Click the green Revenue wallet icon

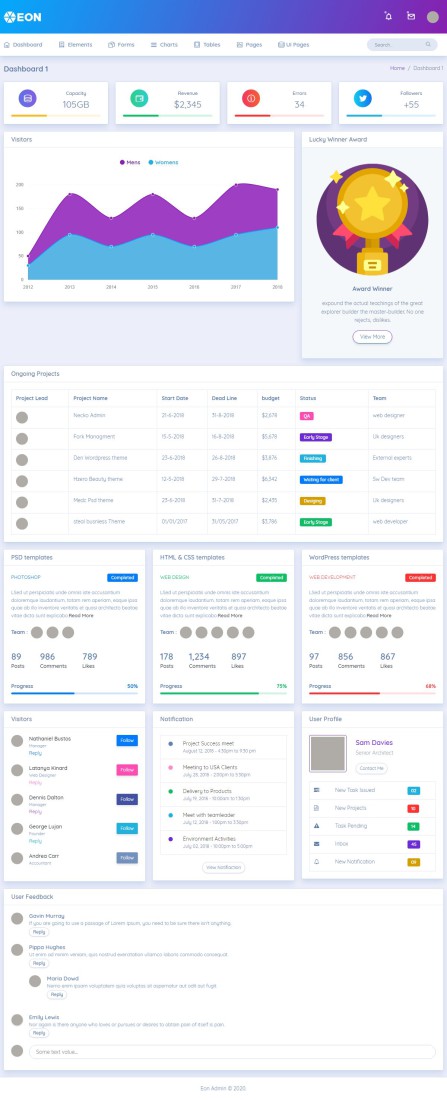click(x=139, y=98)
